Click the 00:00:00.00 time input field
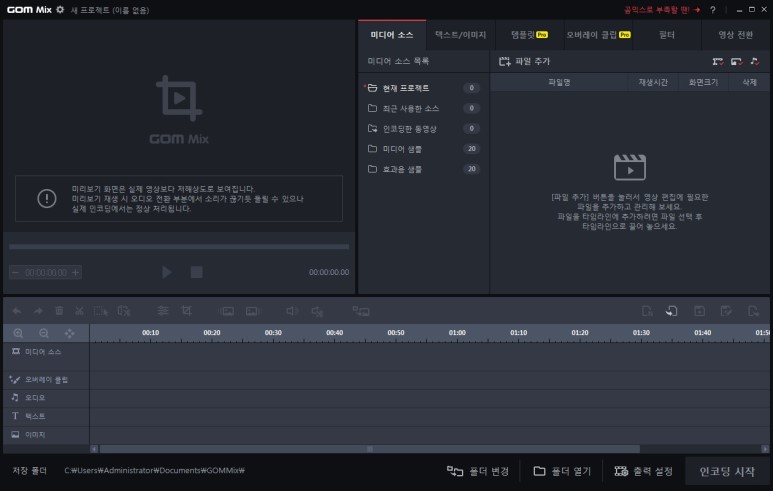Viewport: 773px width, 491px height. coord(46,273)
